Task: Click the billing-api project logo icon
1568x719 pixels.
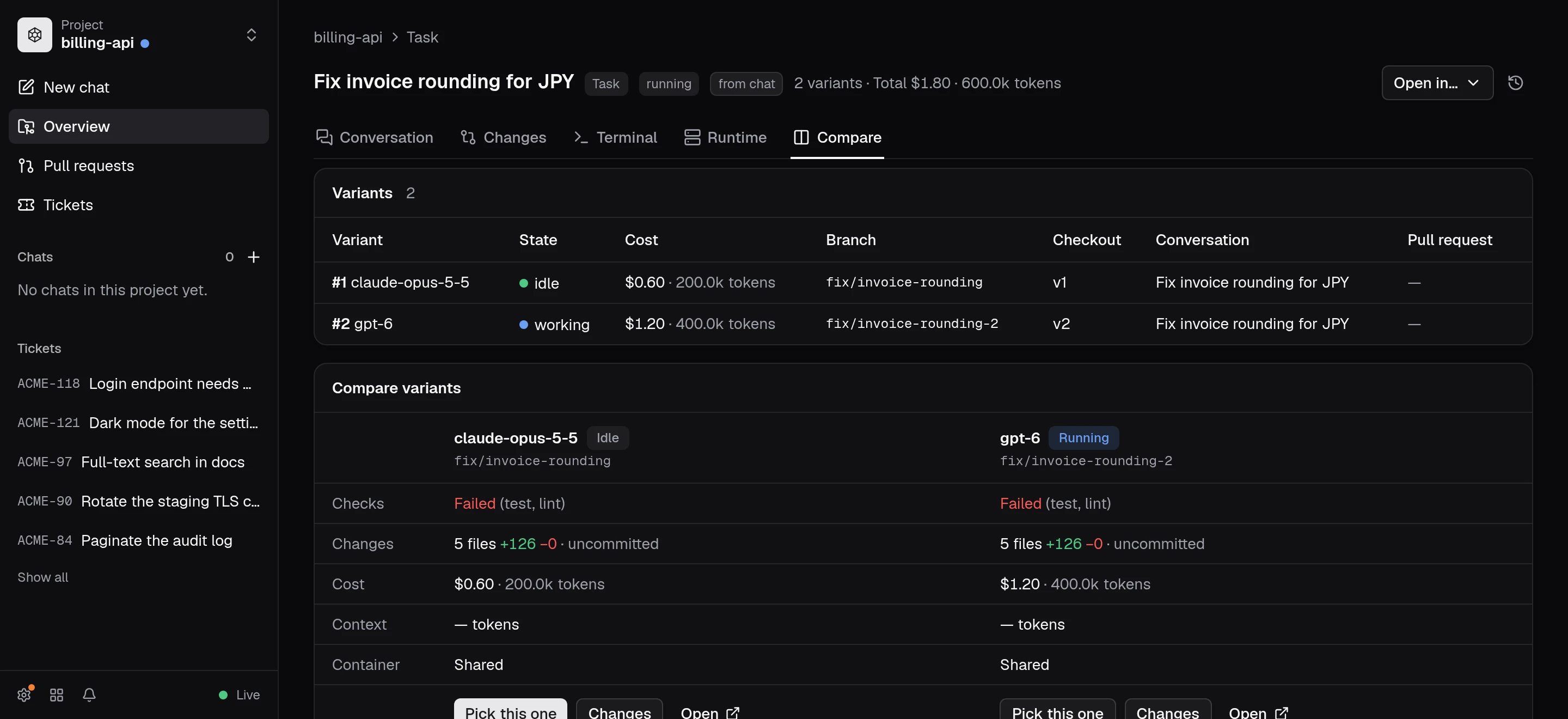Action: coord(35,35)
